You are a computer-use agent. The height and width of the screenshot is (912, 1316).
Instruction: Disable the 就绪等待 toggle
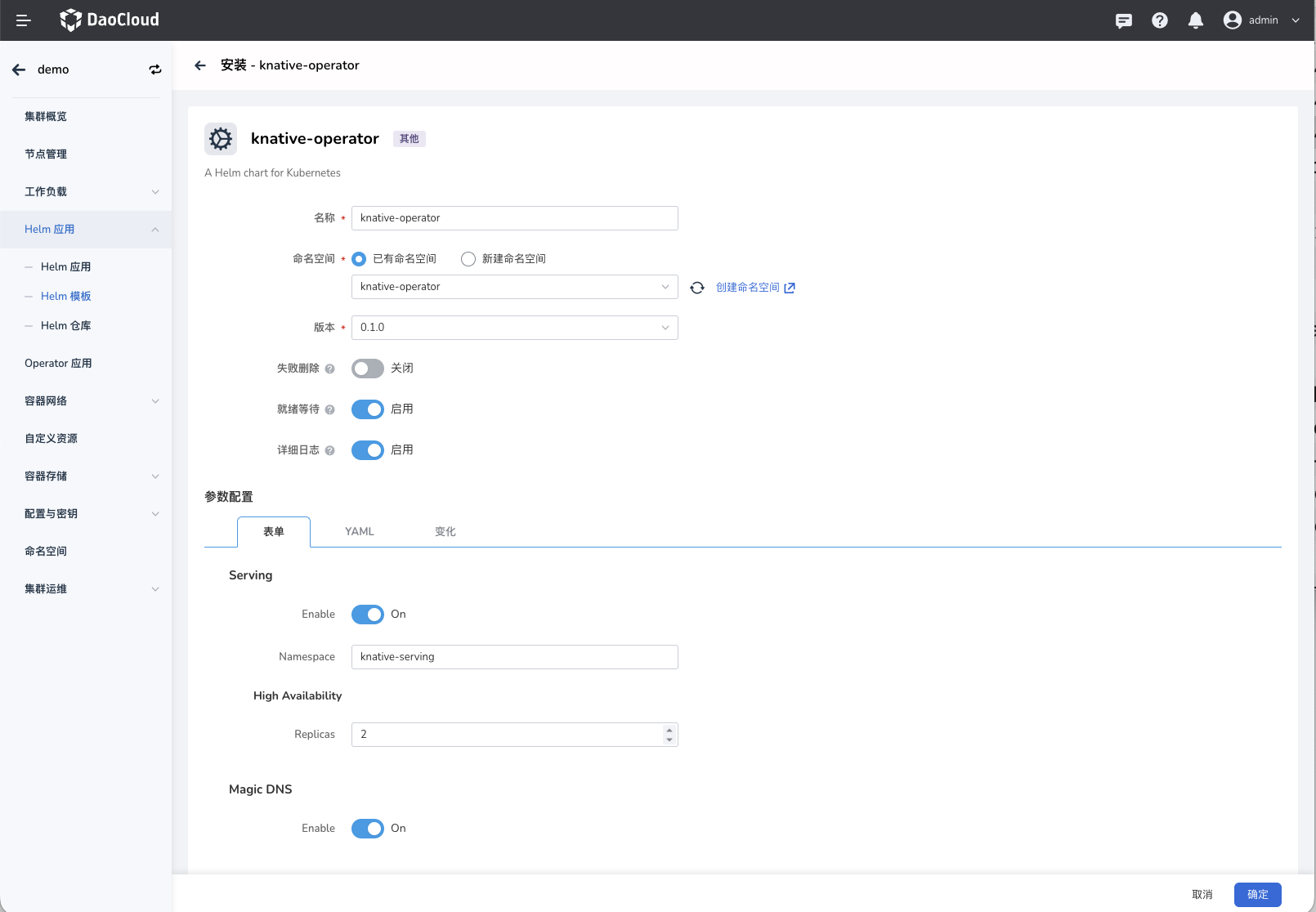pyautogui.click(x=368, y=409)
